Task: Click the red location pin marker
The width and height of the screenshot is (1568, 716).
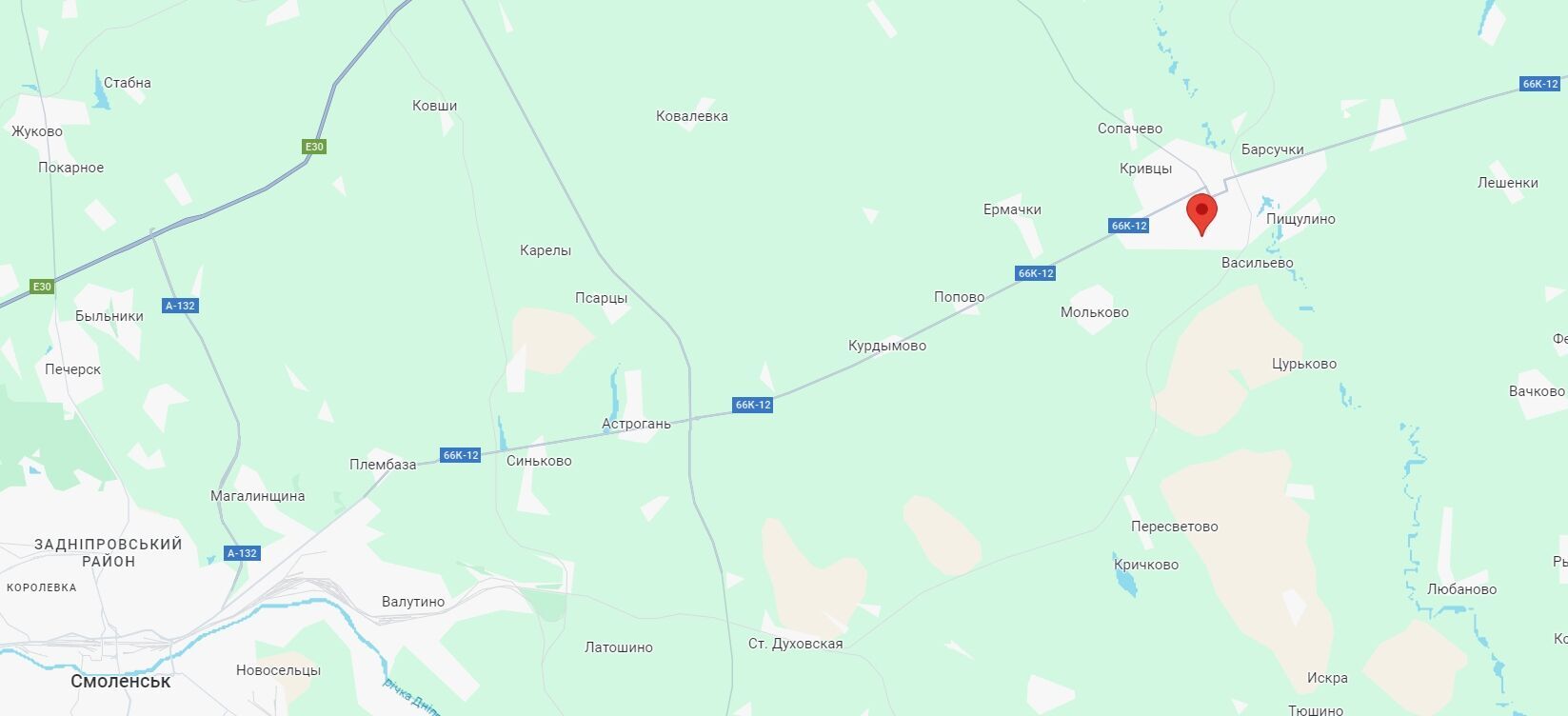Action: coord(1201,214)
